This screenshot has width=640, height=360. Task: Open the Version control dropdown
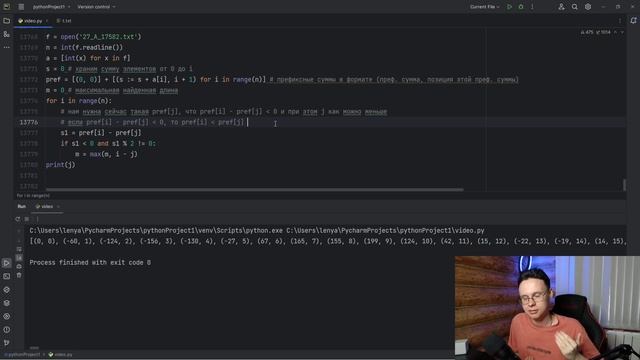96,7
